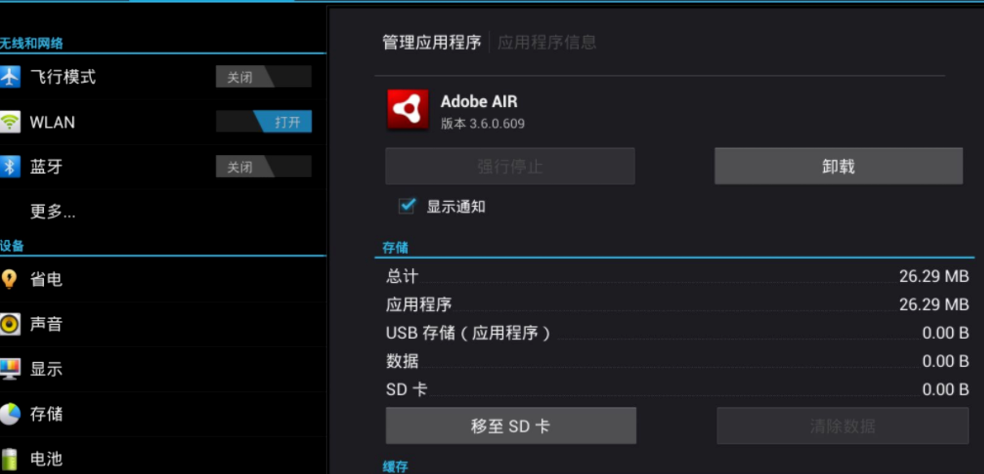Viewport: 984px width, 474px height.
Task: Uncheck the 显示通知 checkbox
Action: tap(407, 206)
